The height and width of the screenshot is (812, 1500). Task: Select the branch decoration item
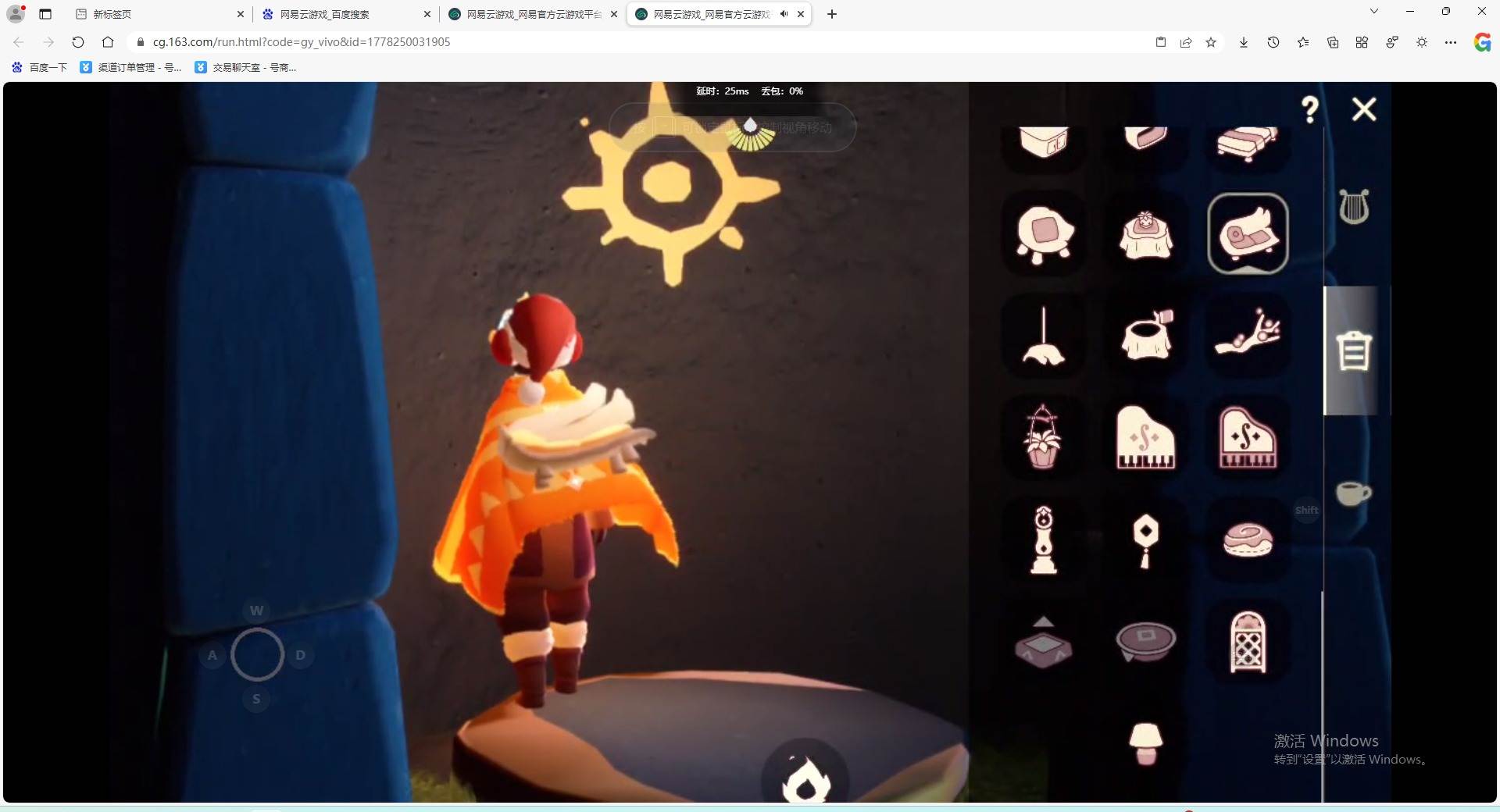point(1248,336)
